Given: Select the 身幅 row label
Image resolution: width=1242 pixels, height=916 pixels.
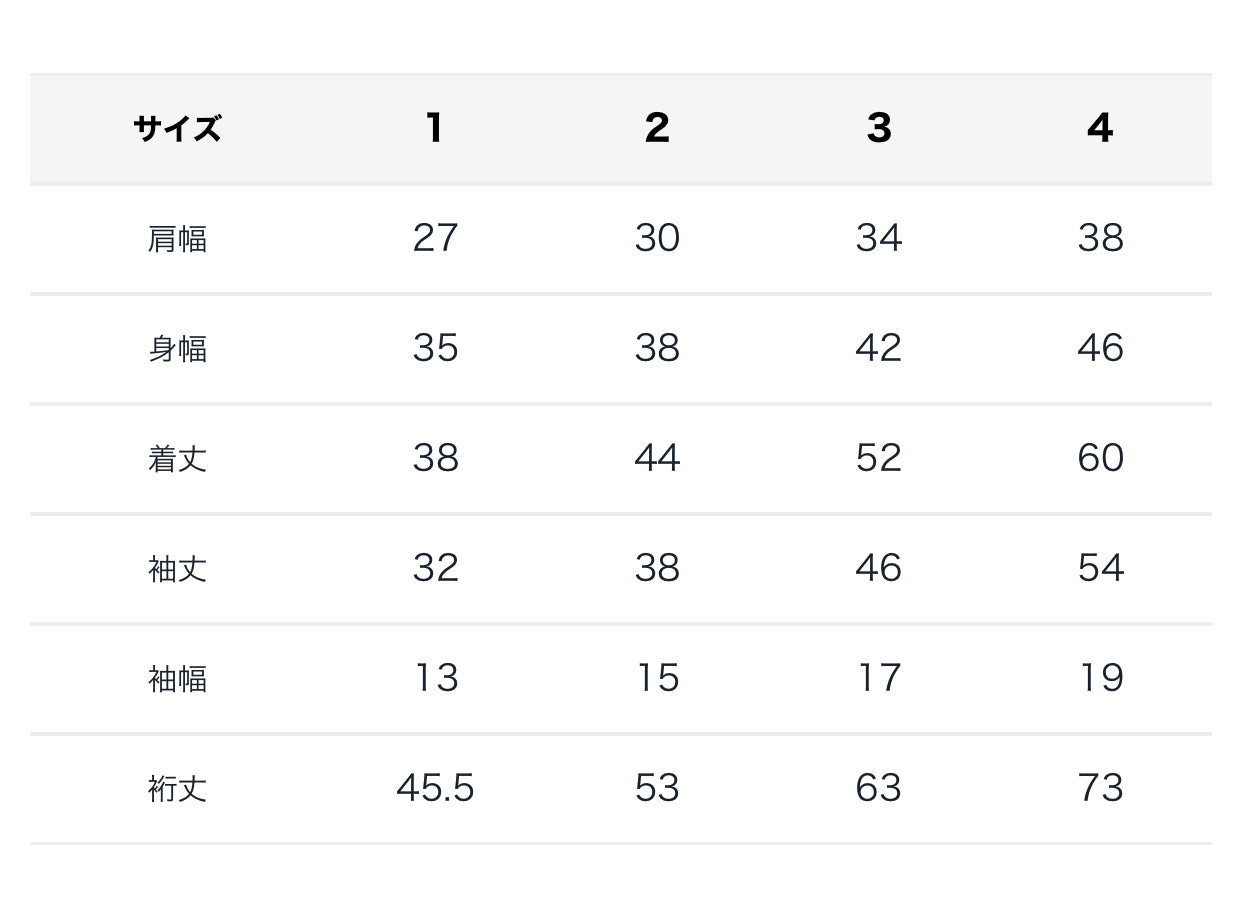Looking at the screenshot, I should point(177,349).
